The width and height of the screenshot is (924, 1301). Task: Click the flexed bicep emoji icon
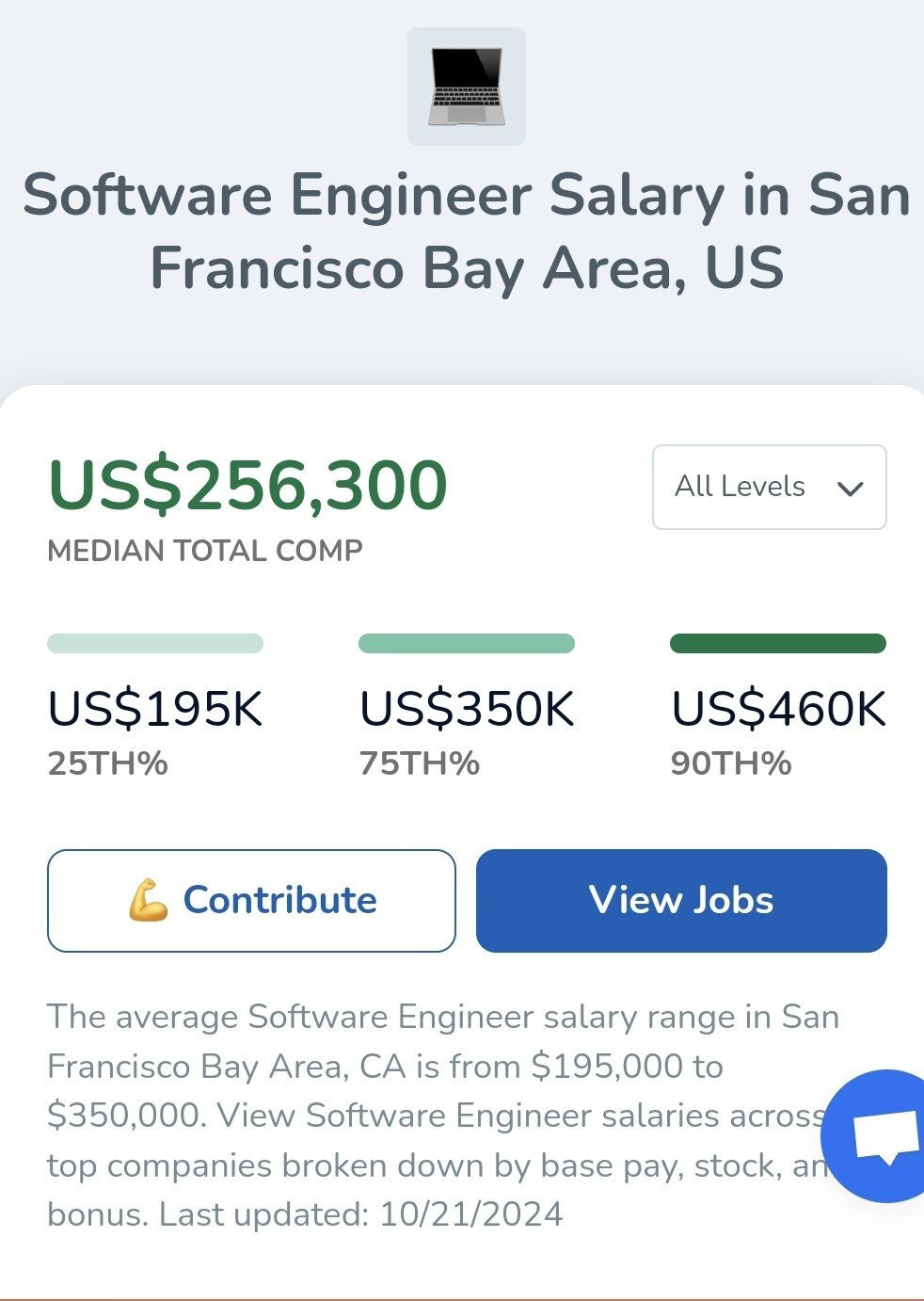(x=149, y=901)
